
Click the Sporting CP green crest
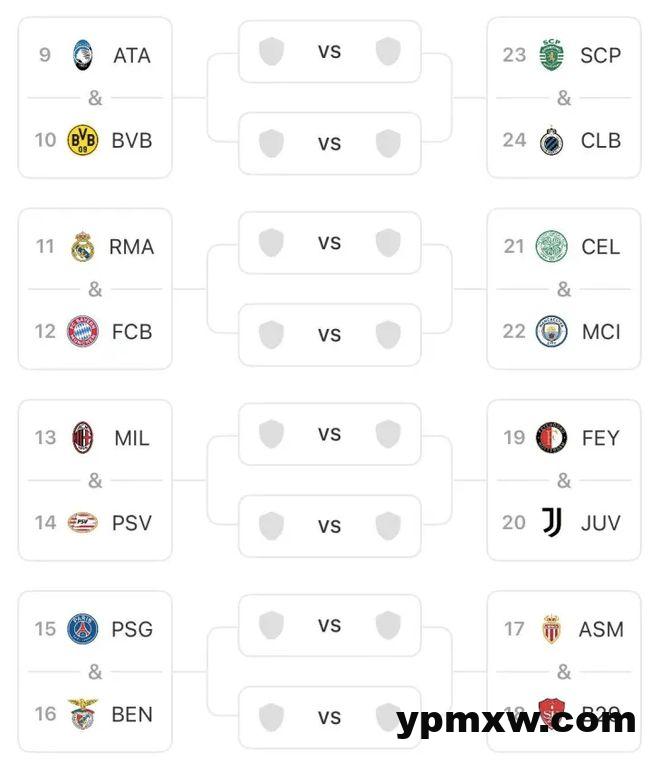pyautogui.click(x=552, y=55)
